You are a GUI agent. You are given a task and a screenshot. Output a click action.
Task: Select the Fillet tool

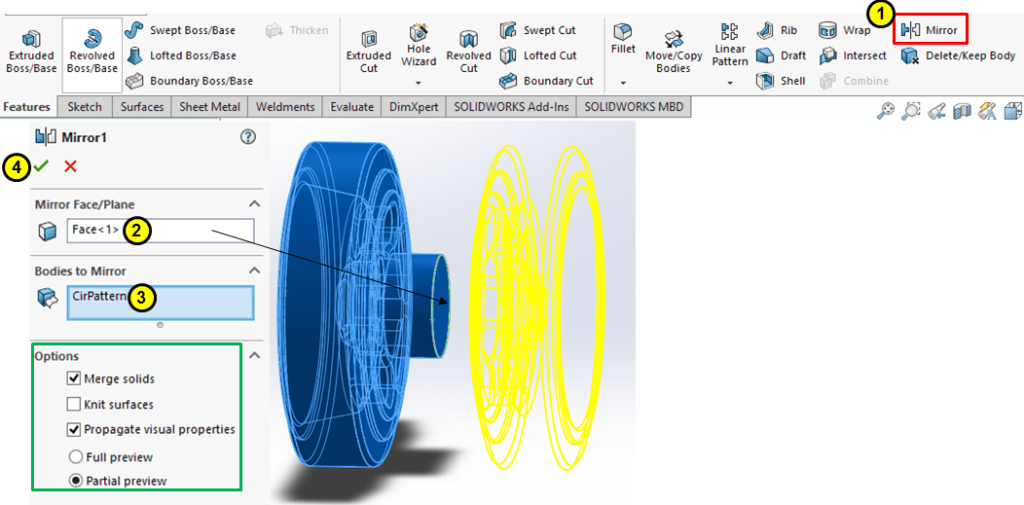coord(623,40)
